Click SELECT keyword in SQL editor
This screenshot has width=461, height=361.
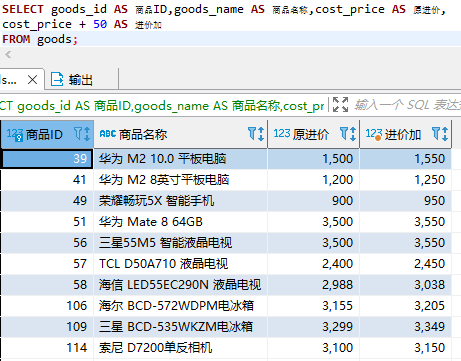click(23, 9)
